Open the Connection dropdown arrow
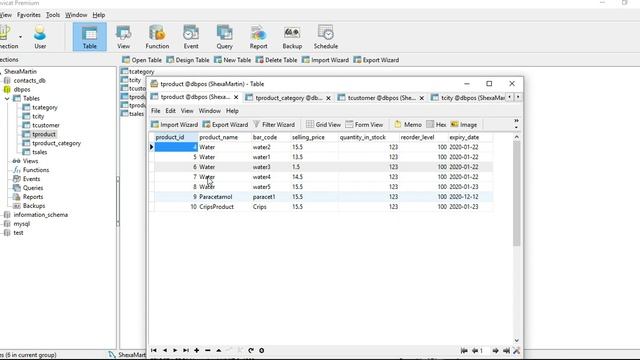640x360 pixels. pyautogui.click(x=20, y=37)
